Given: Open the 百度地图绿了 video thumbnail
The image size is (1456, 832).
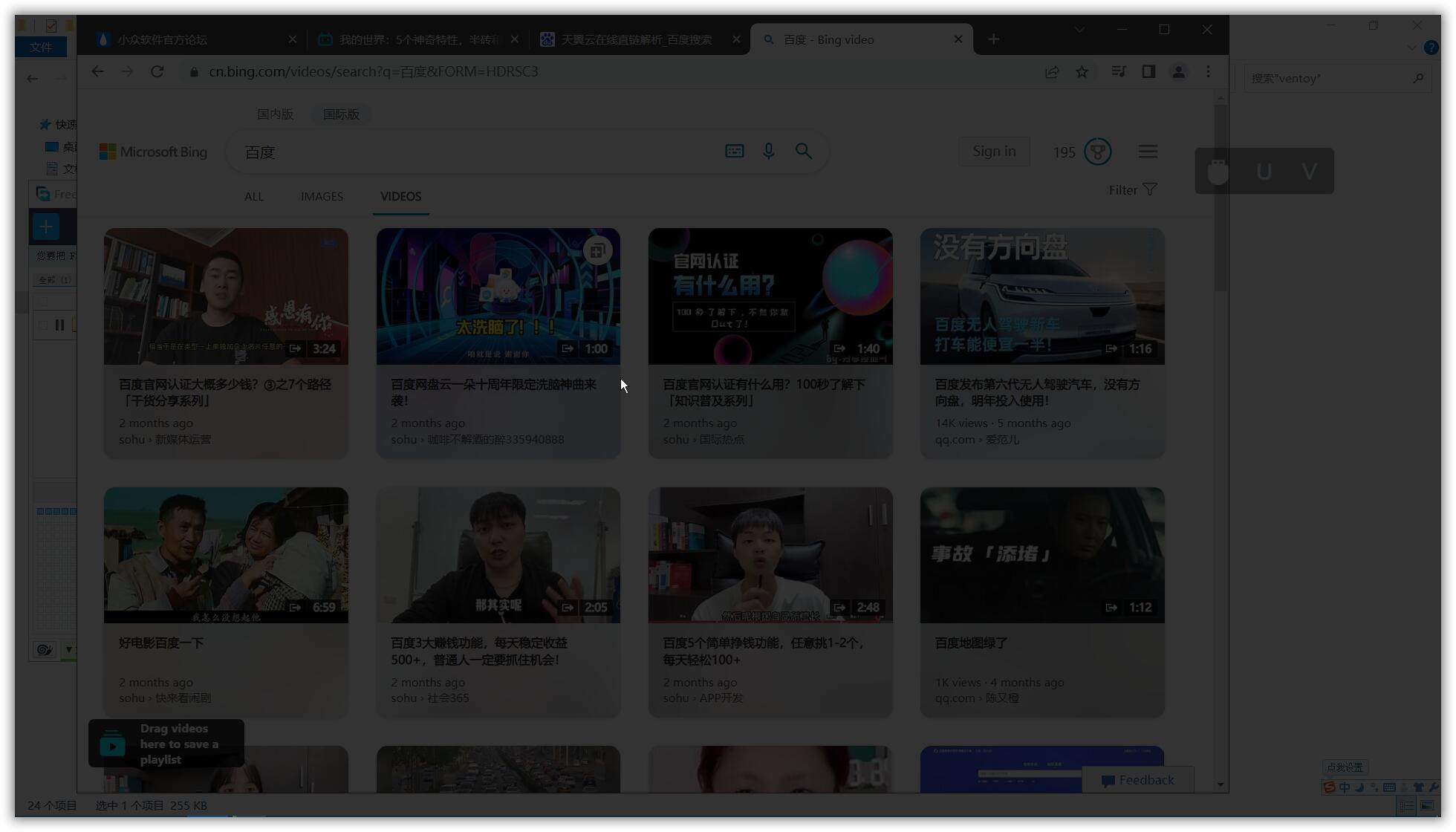Looking at the screenshot, I should point(1041,555).
